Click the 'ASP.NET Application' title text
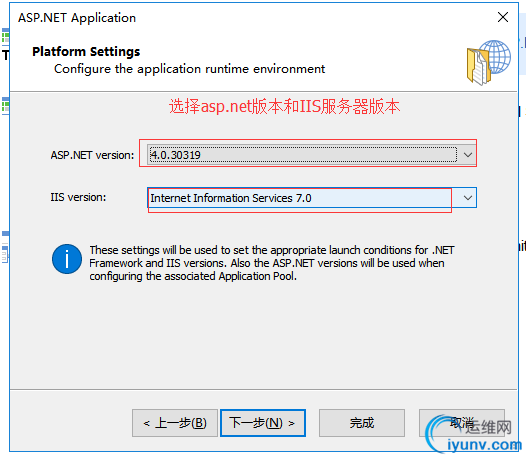Screen dimensions: 528x461 click(x=77, y=18)
